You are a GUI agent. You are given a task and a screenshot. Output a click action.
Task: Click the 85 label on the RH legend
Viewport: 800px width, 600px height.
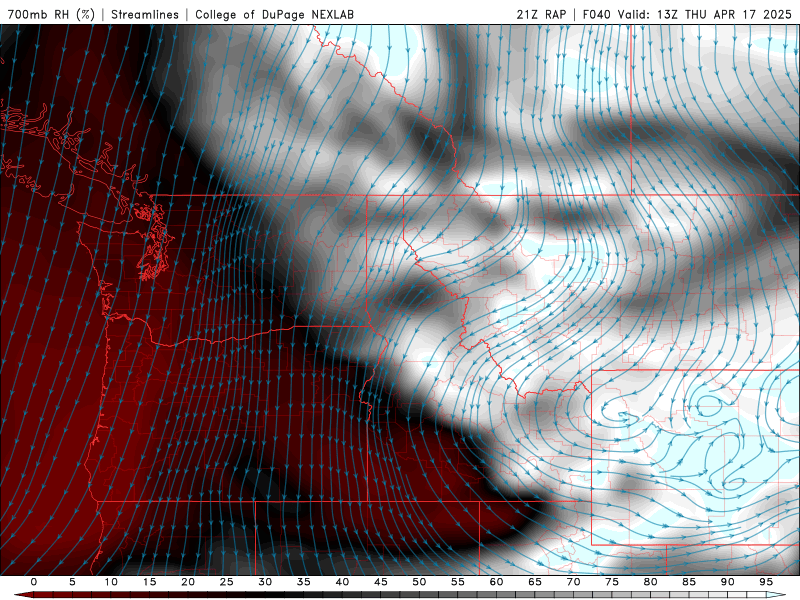point(689,582)
